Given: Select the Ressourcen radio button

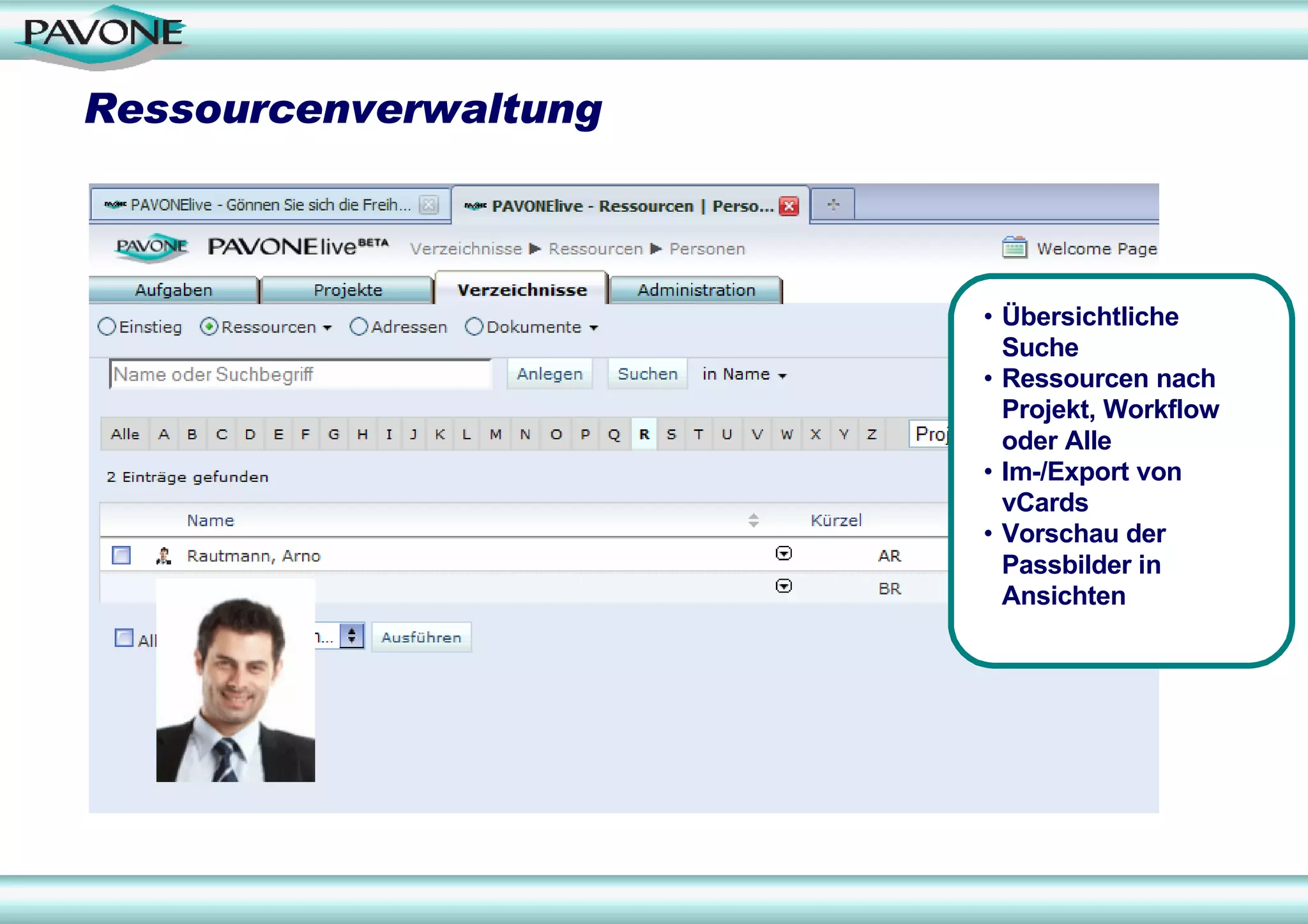Looking at the screenshot, I should coord(209,327).
